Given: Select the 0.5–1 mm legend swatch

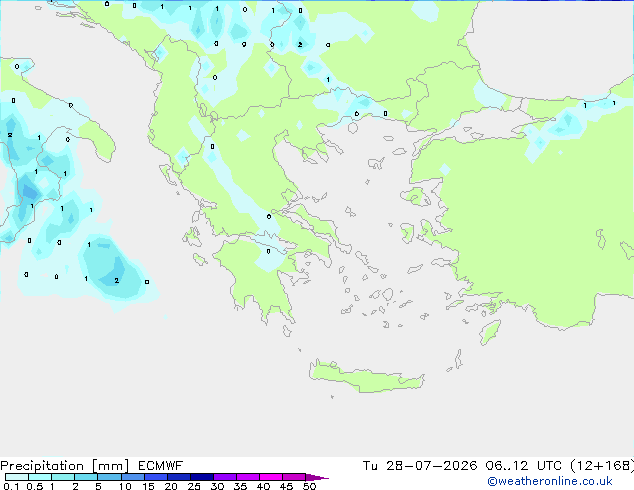Looking at the screenshot, I should pos(40,477).
